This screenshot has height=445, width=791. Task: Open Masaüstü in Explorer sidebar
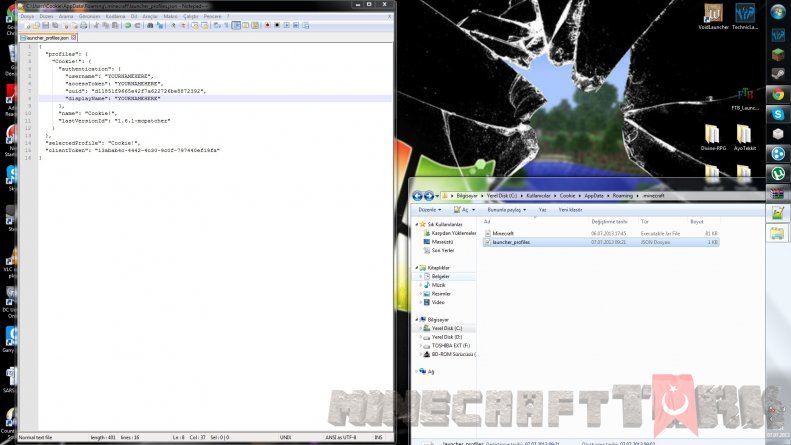[x=442, y=242]
